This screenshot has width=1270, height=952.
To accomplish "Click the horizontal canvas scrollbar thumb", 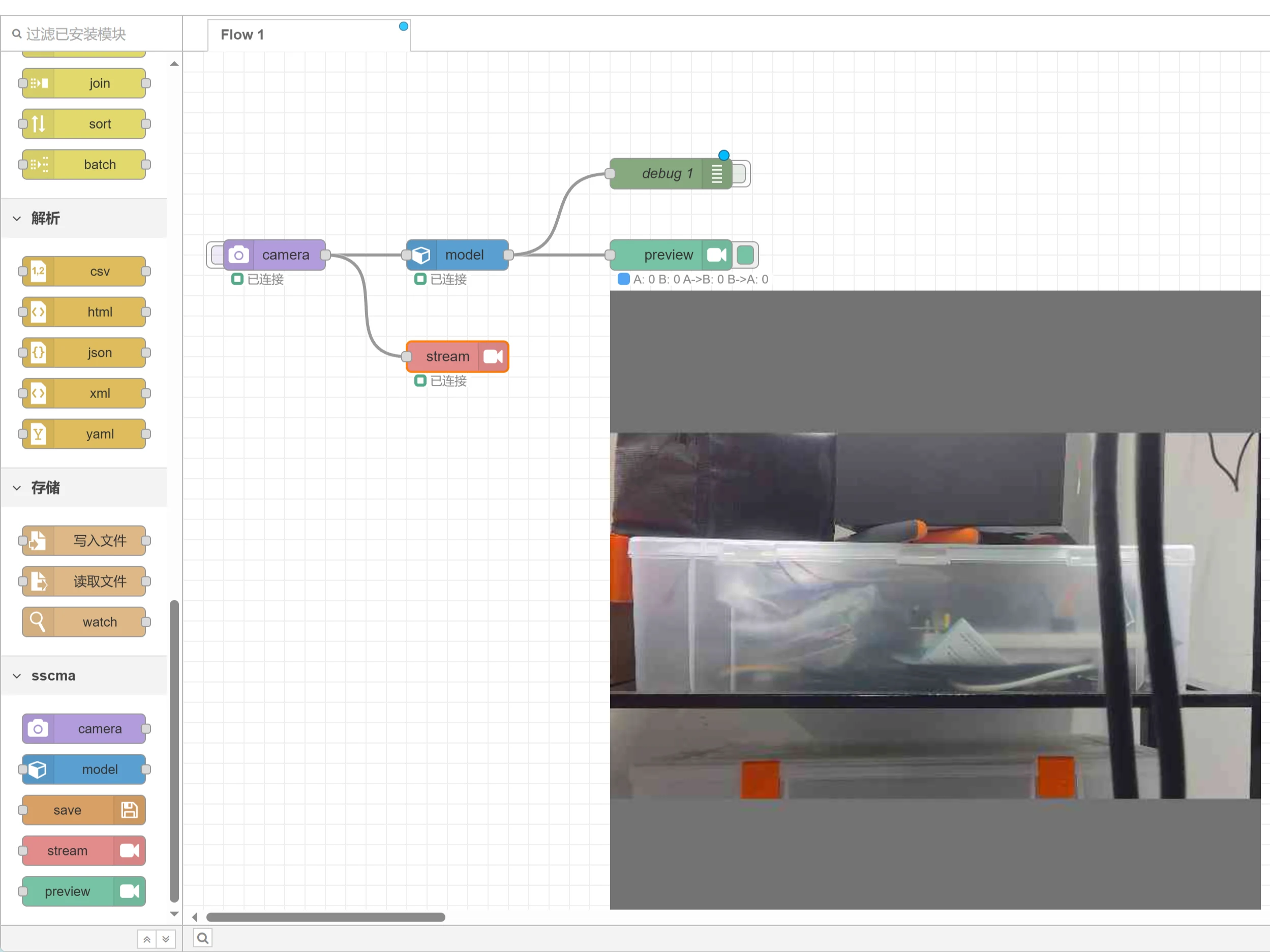I will tap(325, 917).
